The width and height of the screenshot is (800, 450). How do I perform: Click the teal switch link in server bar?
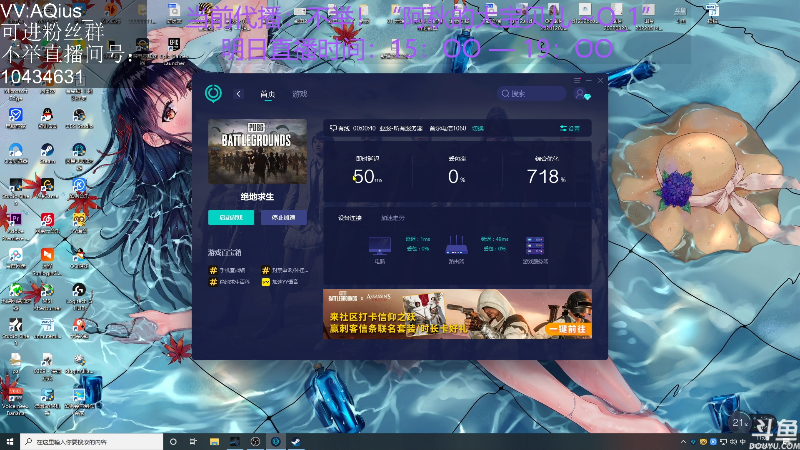click(x=478, y=129)
